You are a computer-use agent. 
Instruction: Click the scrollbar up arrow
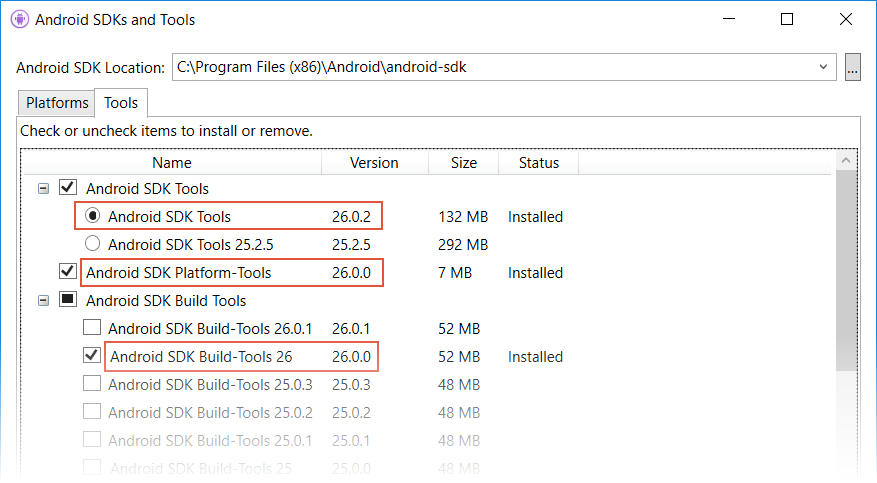[846, 161]
